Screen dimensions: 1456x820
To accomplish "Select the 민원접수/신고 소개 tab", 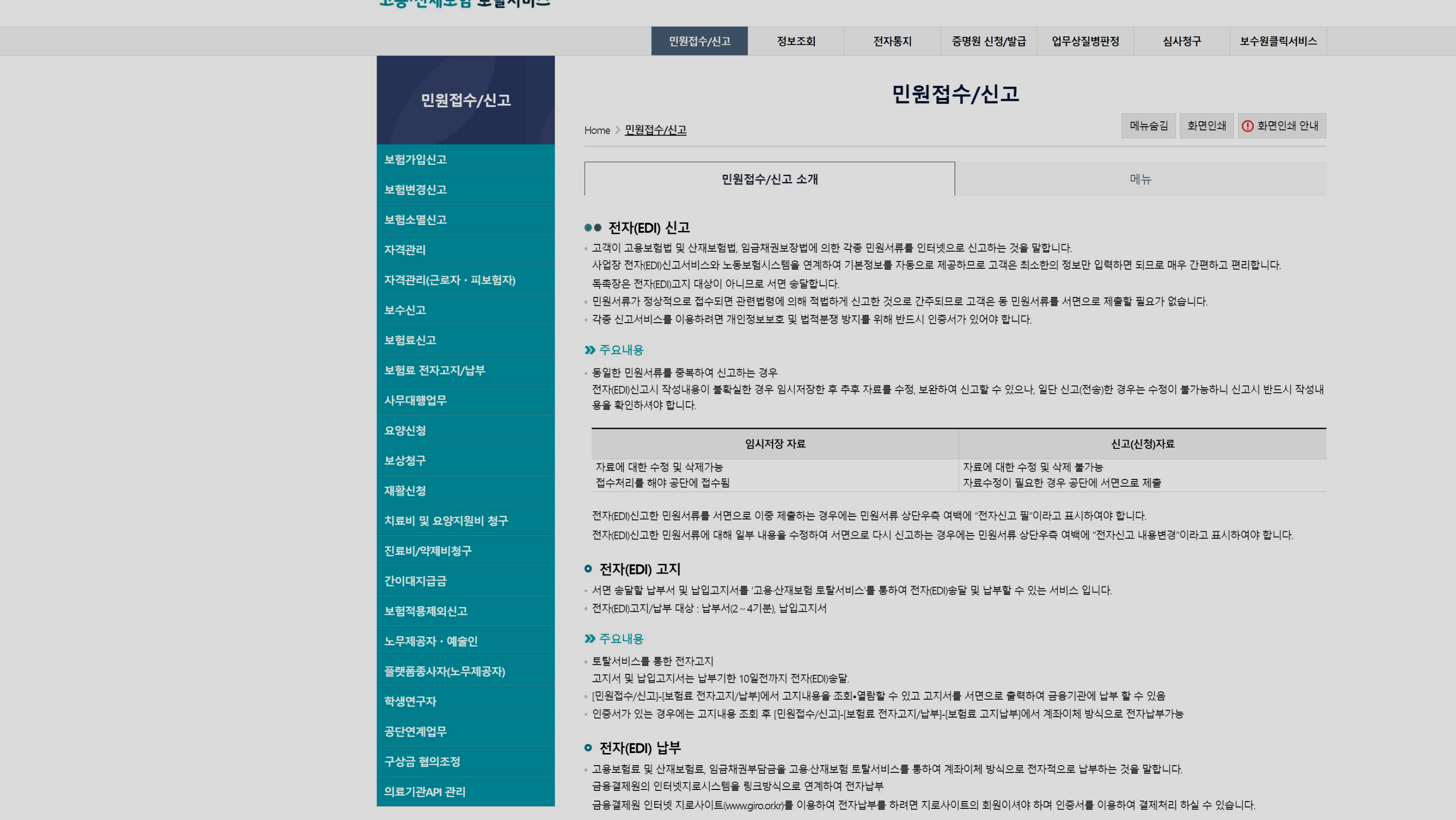I will pyautogui.click(x=769, y=179).
